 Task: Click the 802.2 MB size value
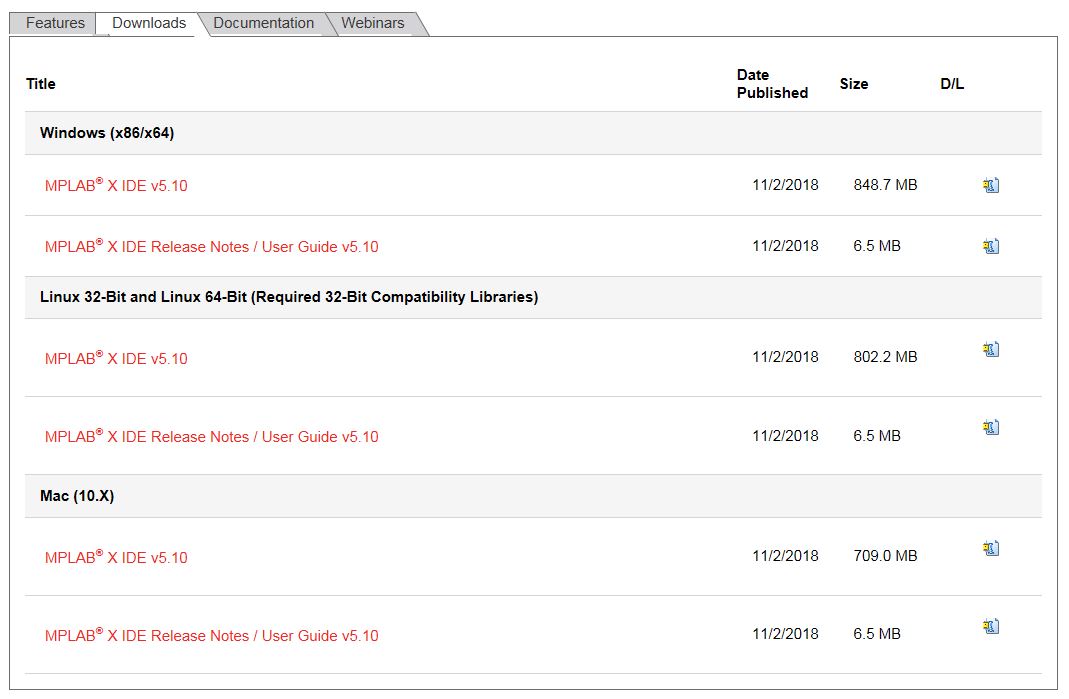[885, 357]
